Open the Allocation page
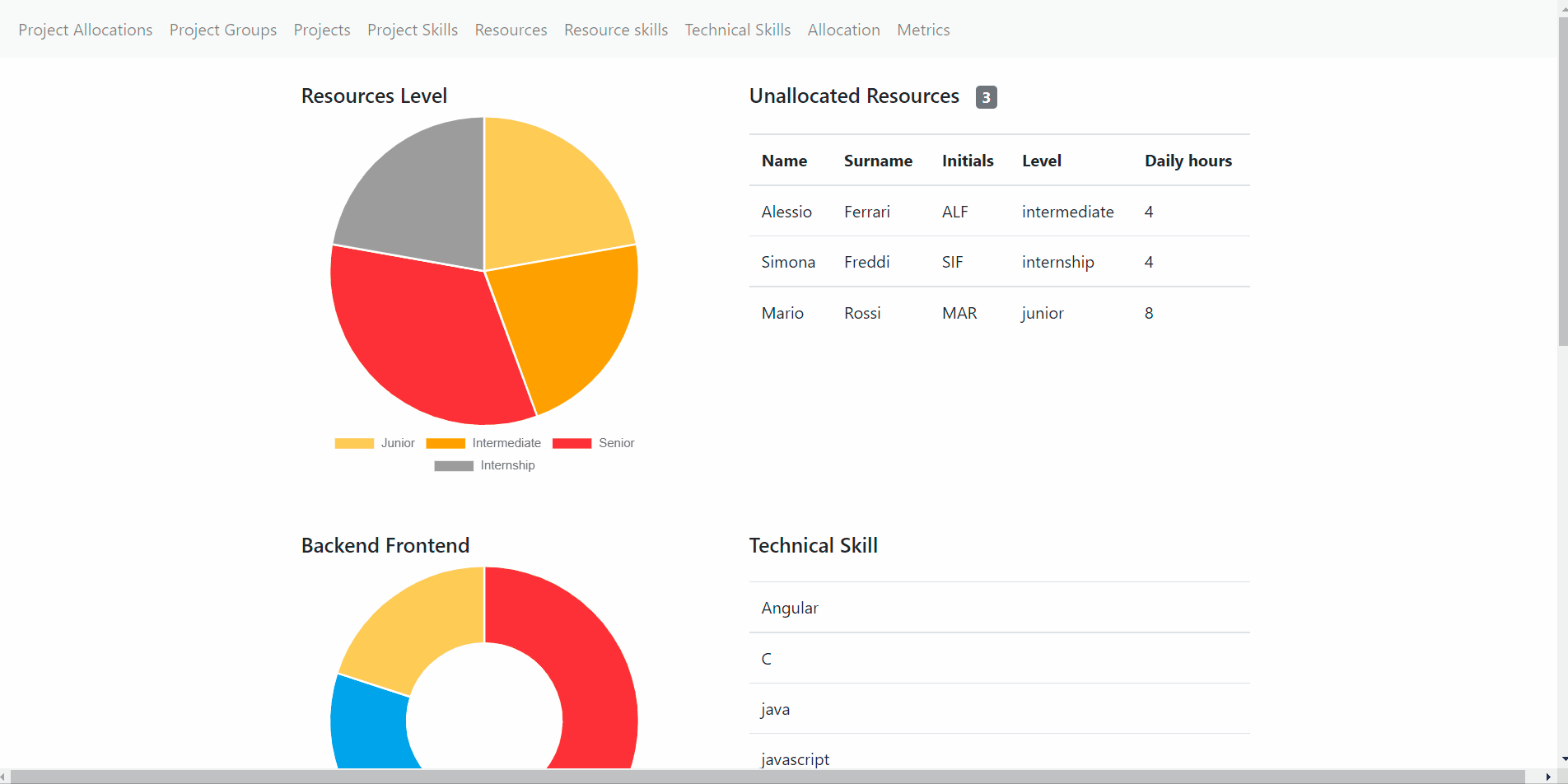This screenshot has height=784, width=1568. point(843,30)
